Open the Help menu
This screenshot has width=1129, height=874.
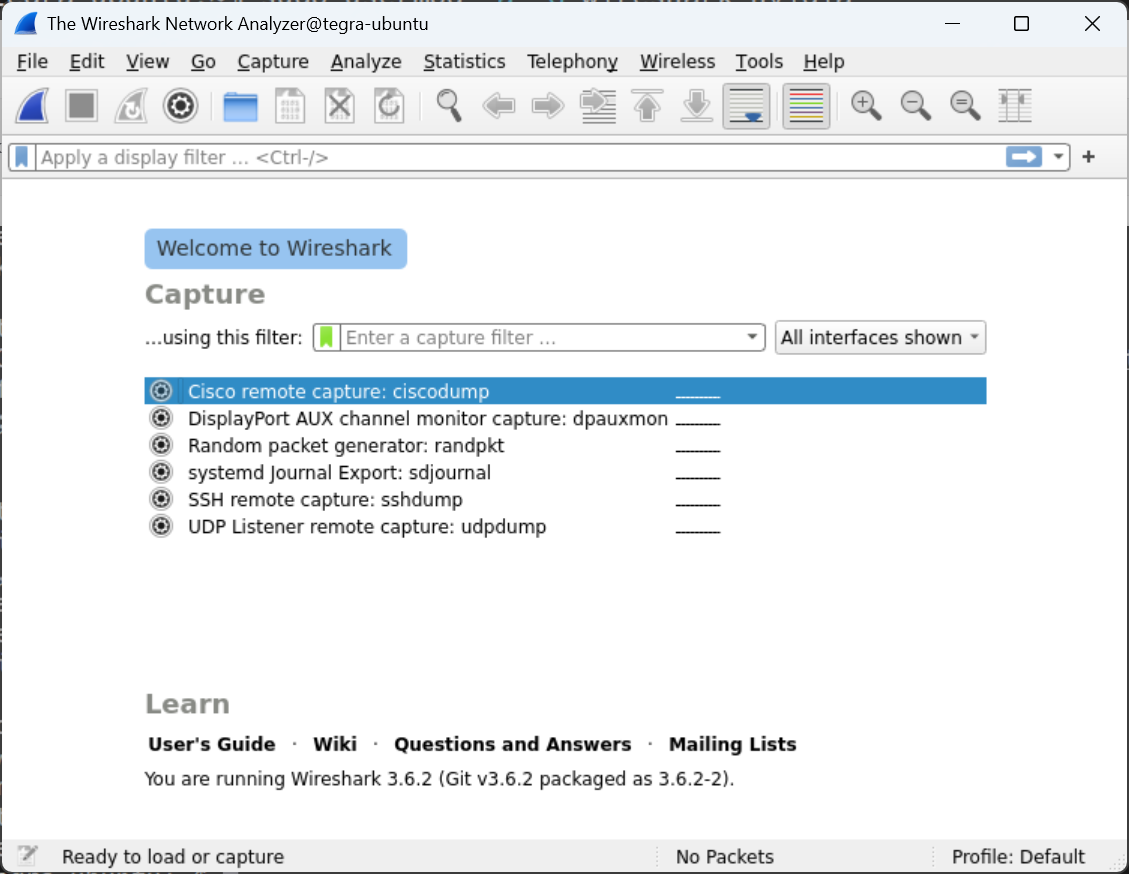click(824, 62)
